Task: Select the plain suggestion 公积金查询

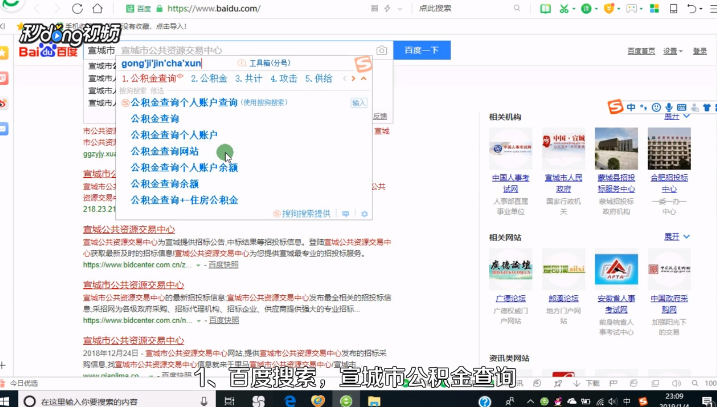Action: (x=155, y=118)
